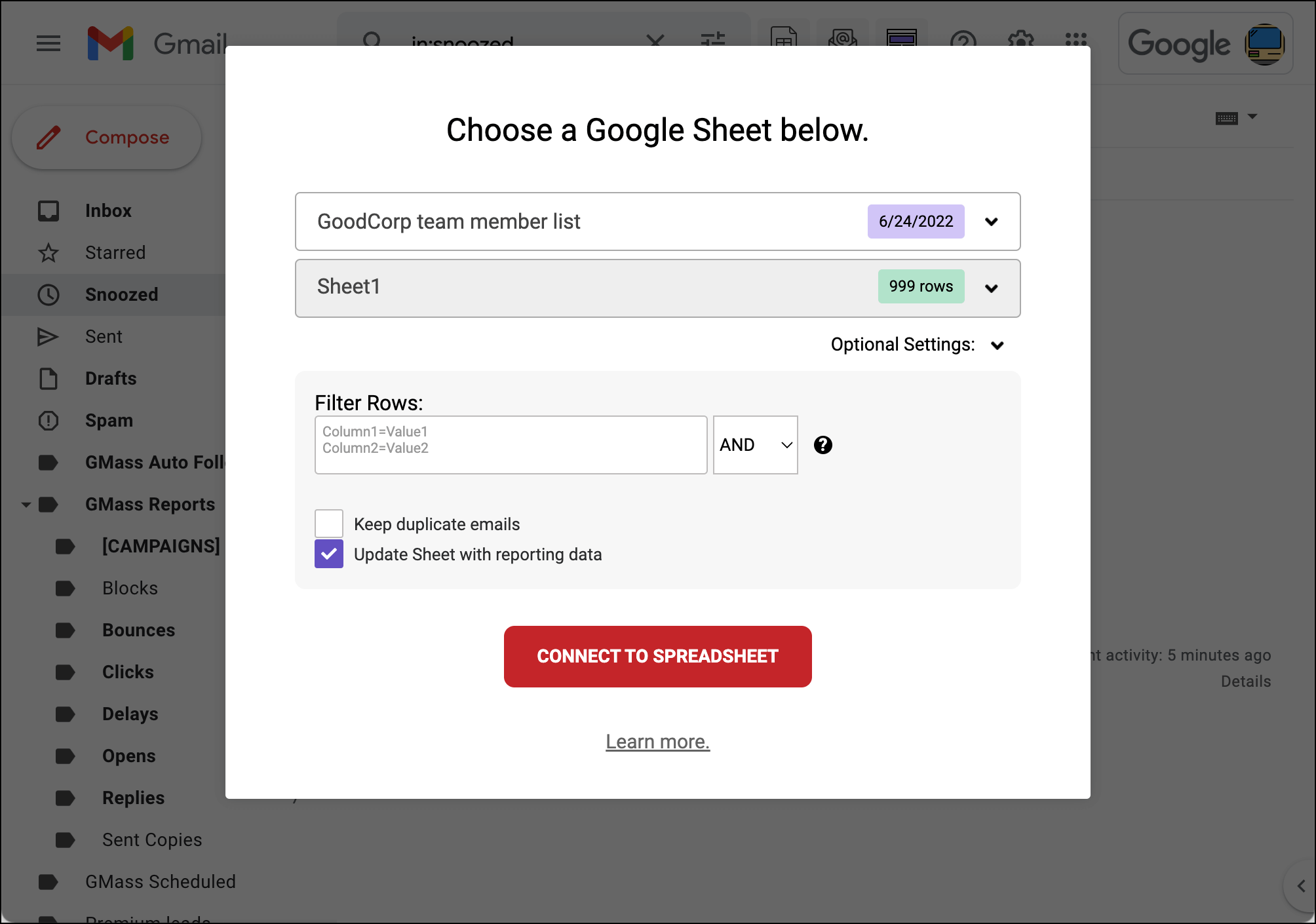Viewport: 1316px width, 924px height.
Task: Click the input tools keyboard icon
Action: [x=1226, y=119]
